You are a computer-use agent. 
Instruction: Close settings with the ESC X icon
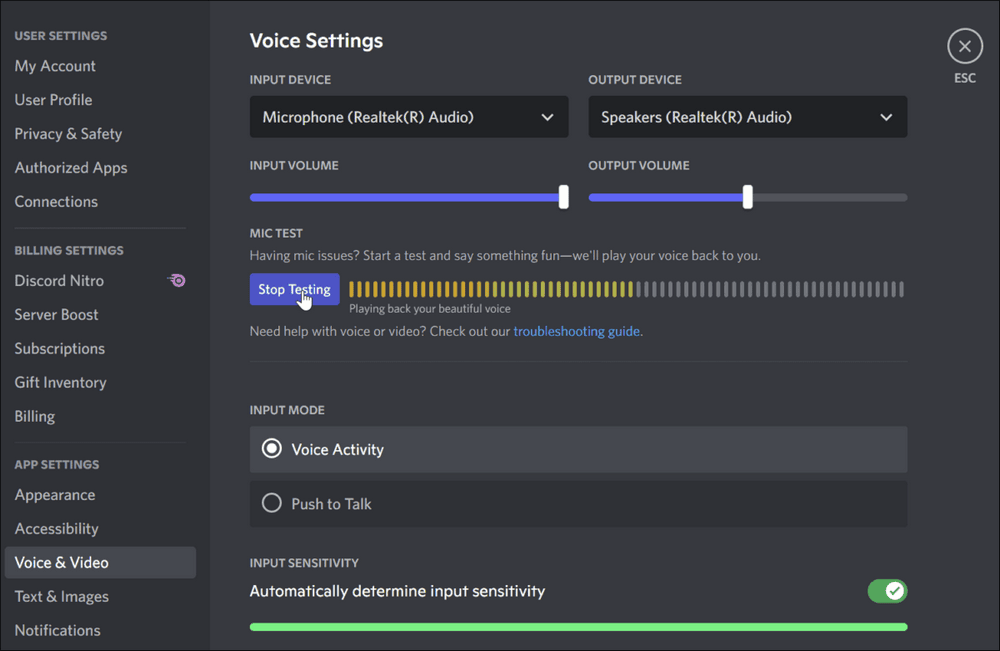click(x=964, y=46)
